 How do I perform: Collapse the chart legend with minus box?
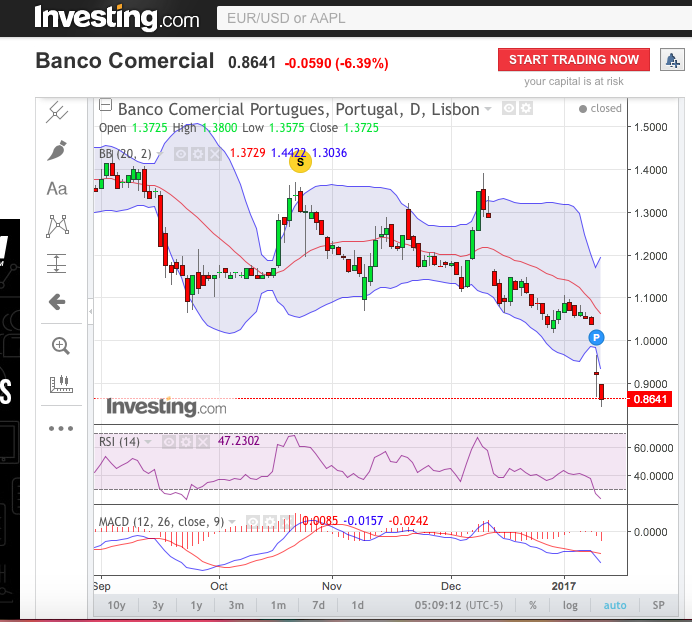coord(105,105)
